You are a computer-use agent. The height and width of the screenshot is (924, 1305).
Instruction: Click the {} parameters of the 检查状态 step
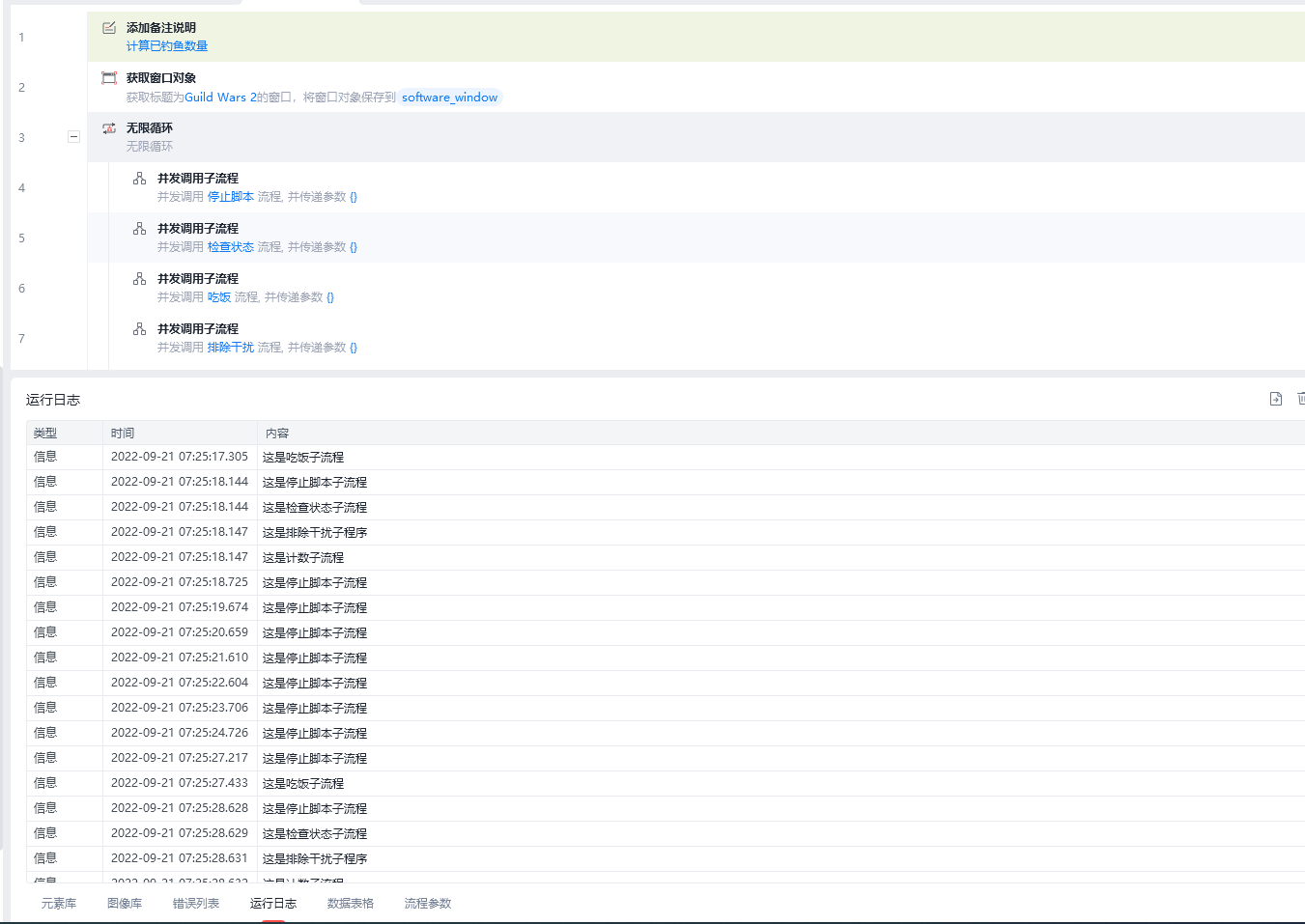click(x=354, y=247)
